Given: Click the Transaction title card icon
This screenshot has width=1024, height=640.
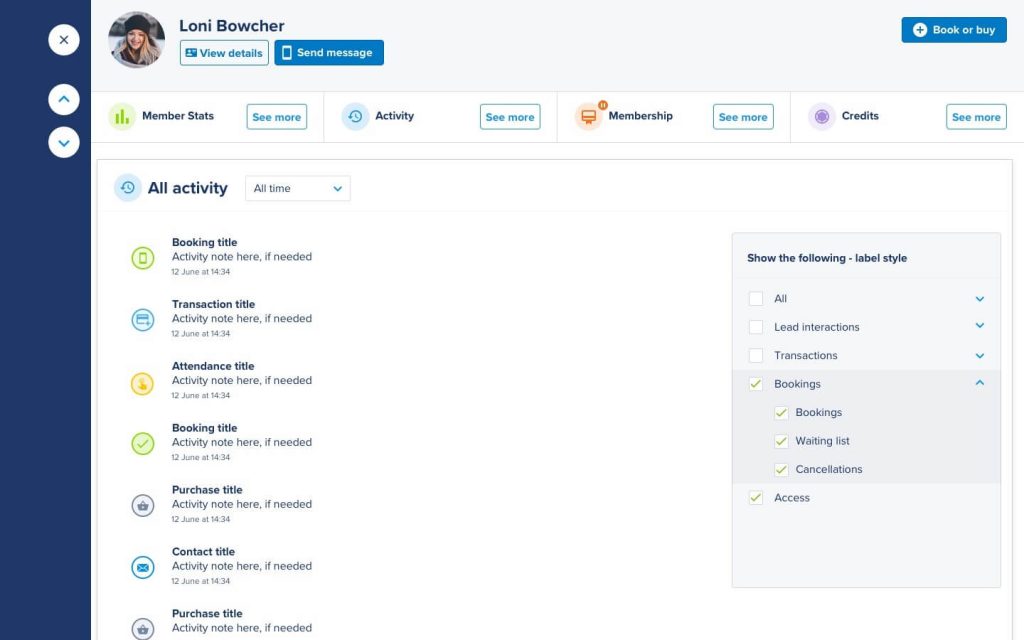Looking at the screenshot, I should point(141,319).
